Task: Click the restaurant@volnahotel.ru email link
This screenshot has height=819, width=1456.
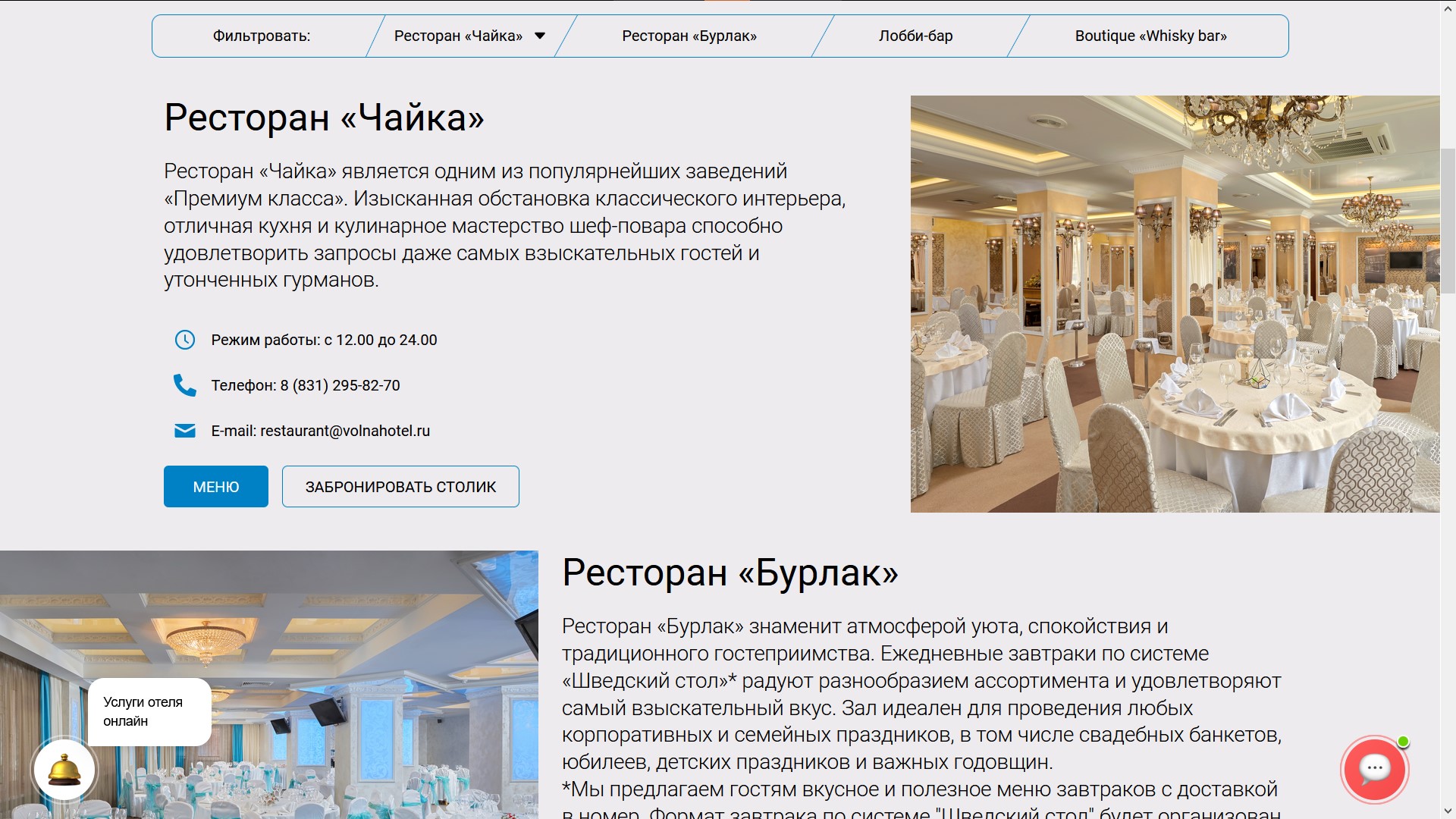Action: tap(345, 431)
